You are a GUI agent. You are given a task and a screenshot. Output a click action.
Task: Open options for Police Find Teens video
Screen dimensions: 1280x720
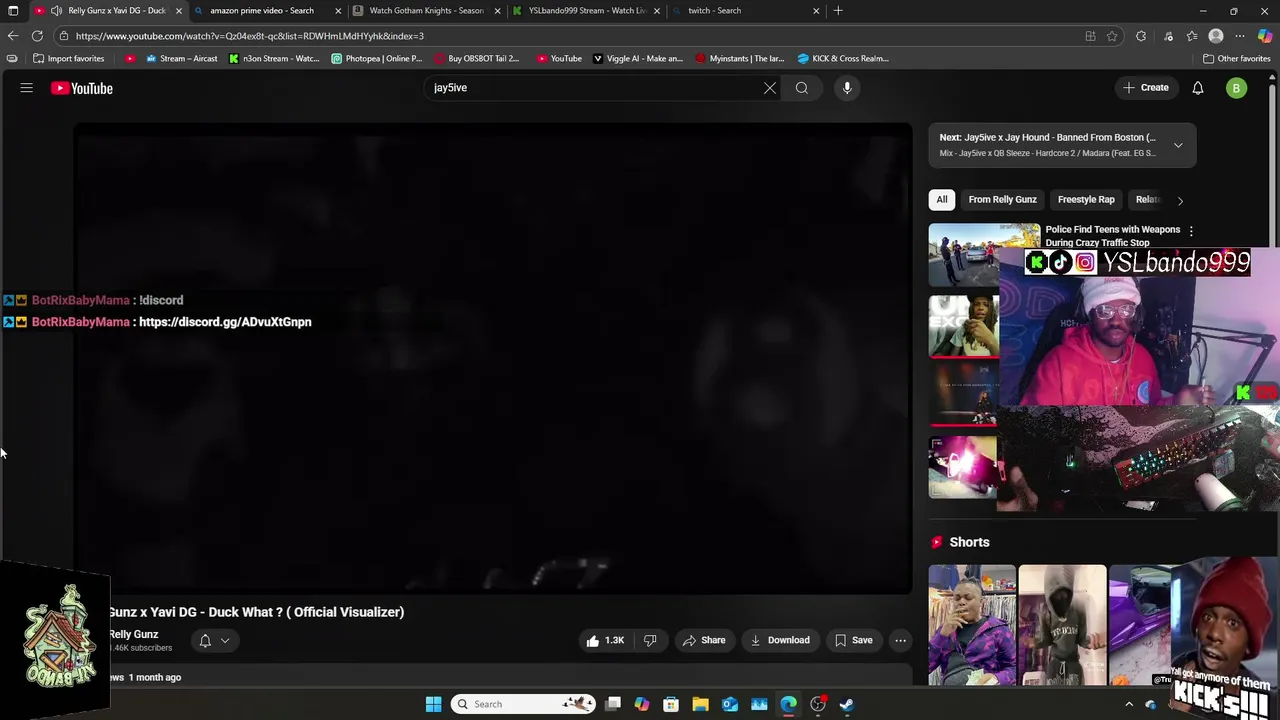point(1190,231)
